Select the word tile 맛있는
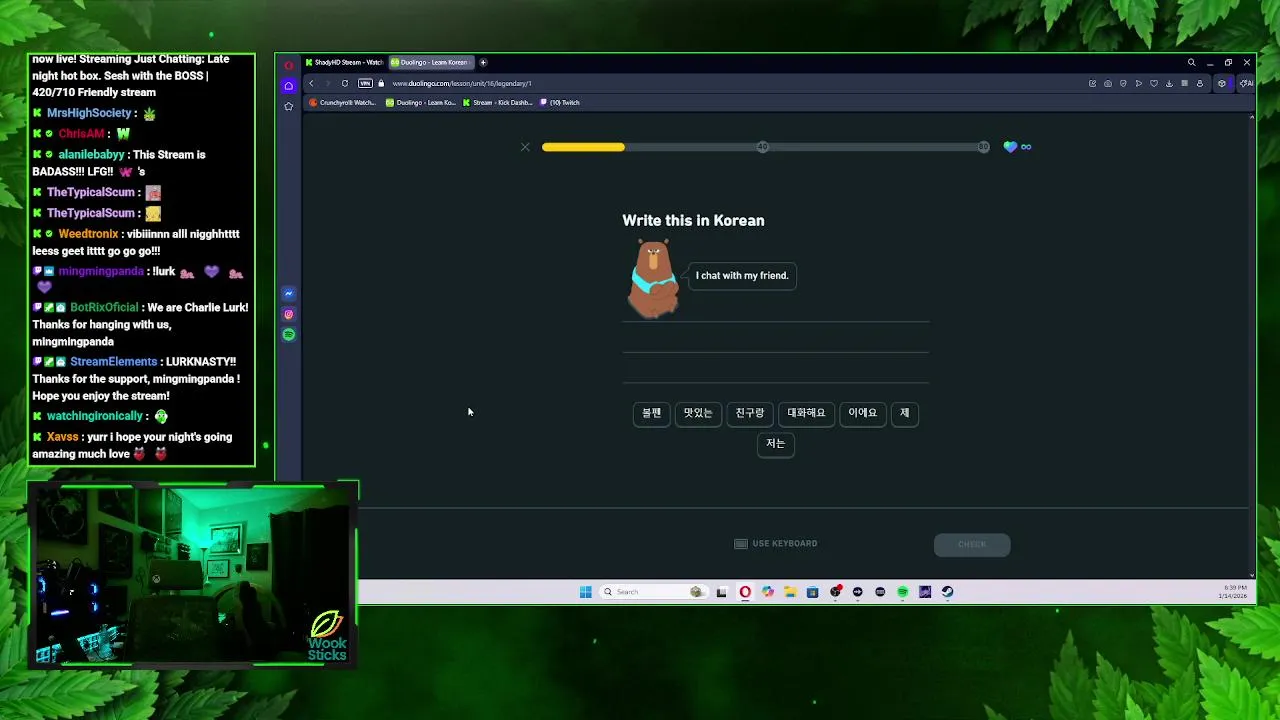 click(698, 413)
